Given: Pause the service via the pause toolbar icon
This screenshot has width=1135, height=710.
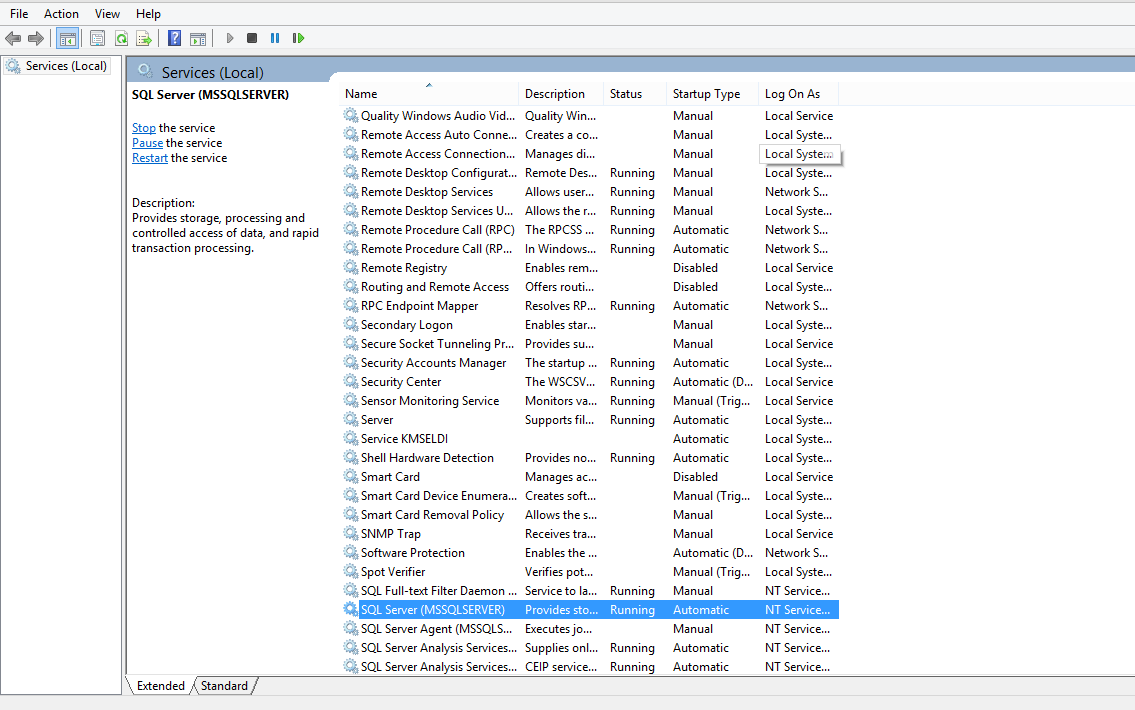Looking at the screenshot, I should click(x=275, y=37).
